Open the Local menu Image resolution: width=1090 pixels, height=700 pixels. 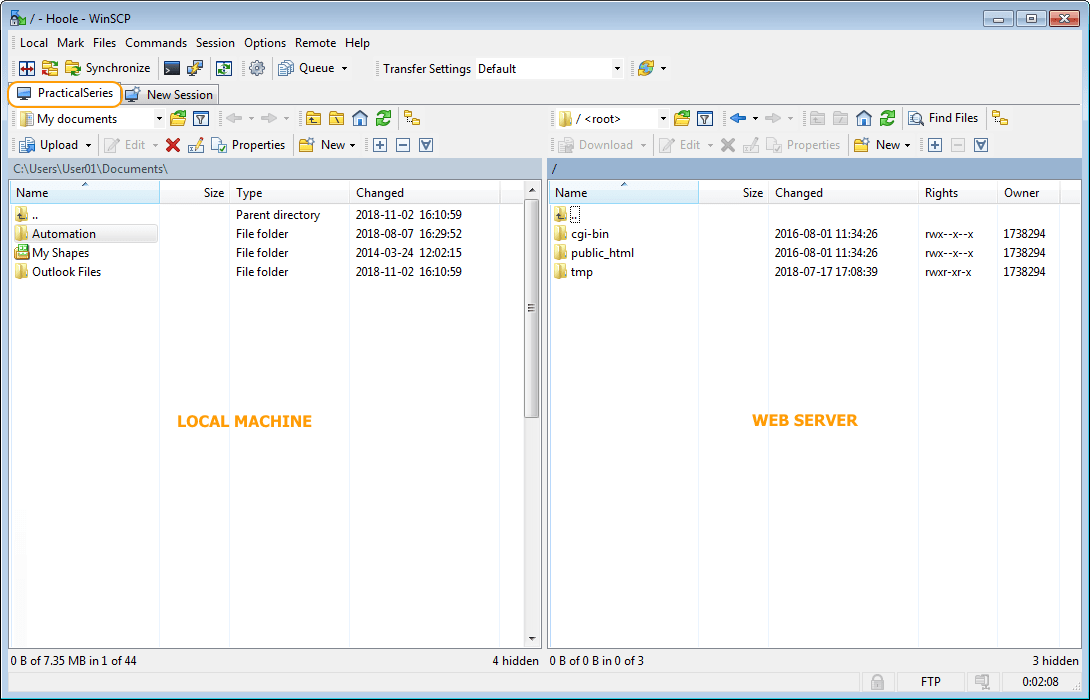click(x=33, y=42)
